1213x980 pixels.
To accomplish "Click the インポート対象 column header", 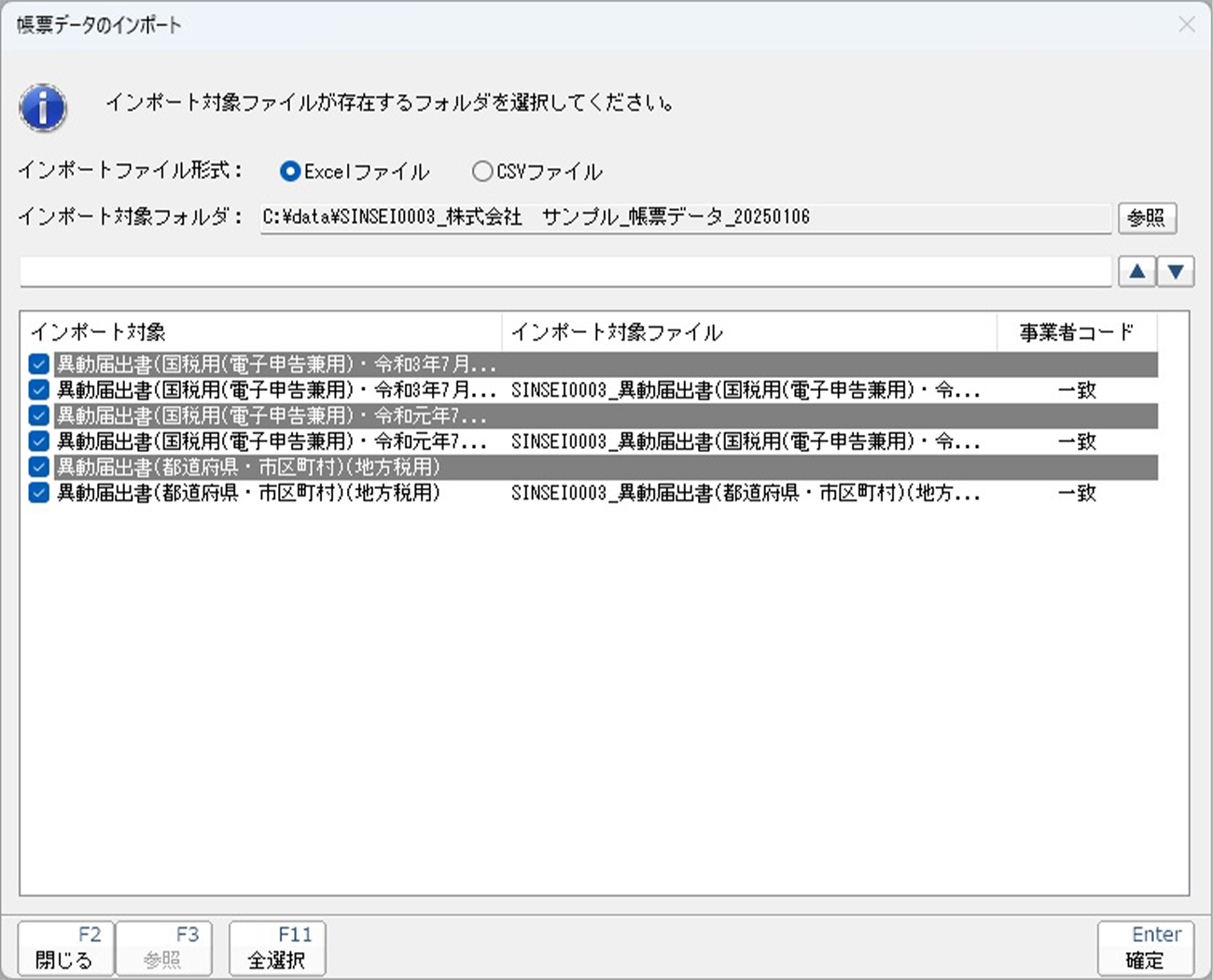I will [261, 332].
